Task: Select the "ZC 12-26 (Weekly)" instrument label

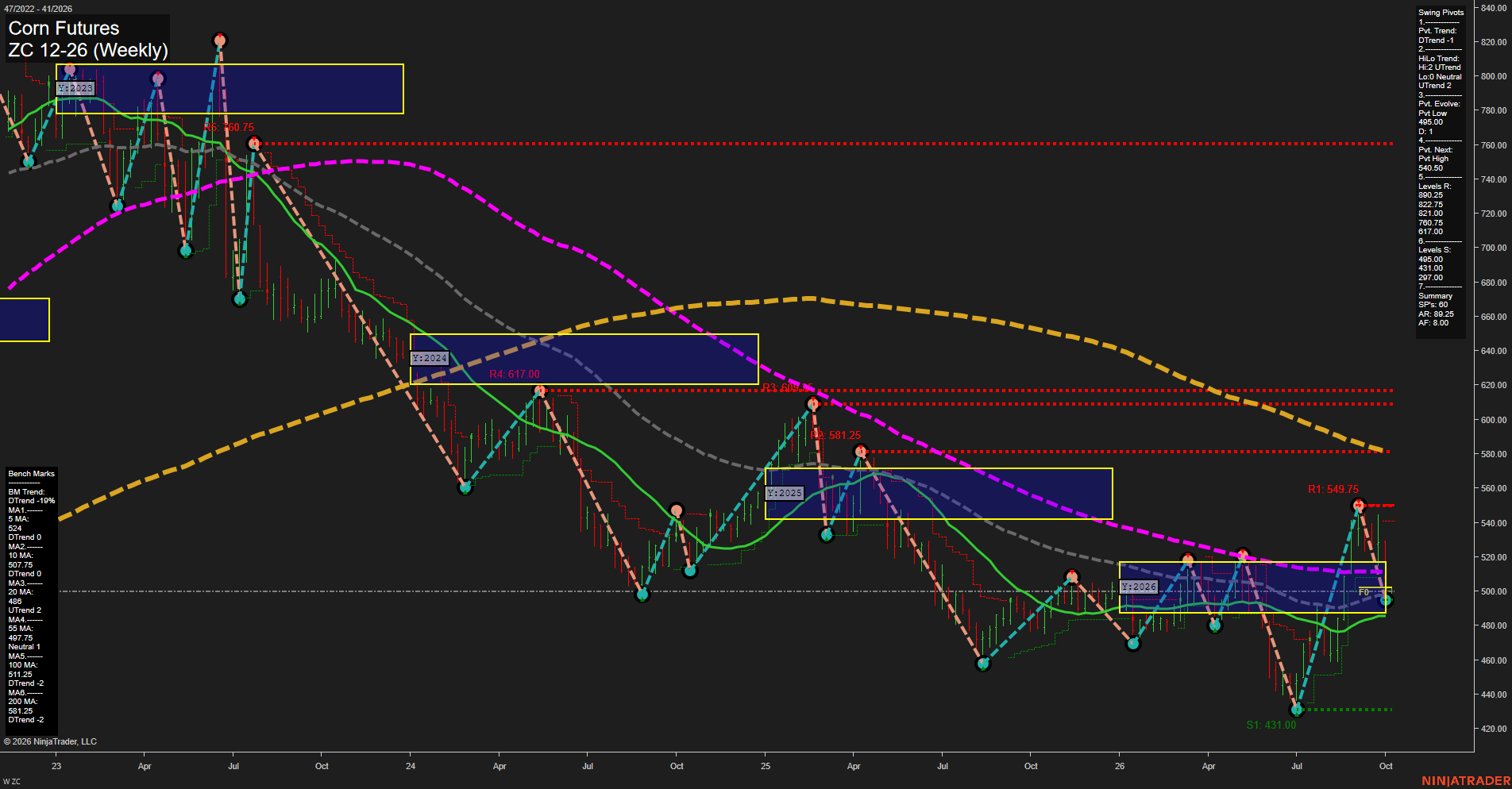Action: [x=88, y=50]
